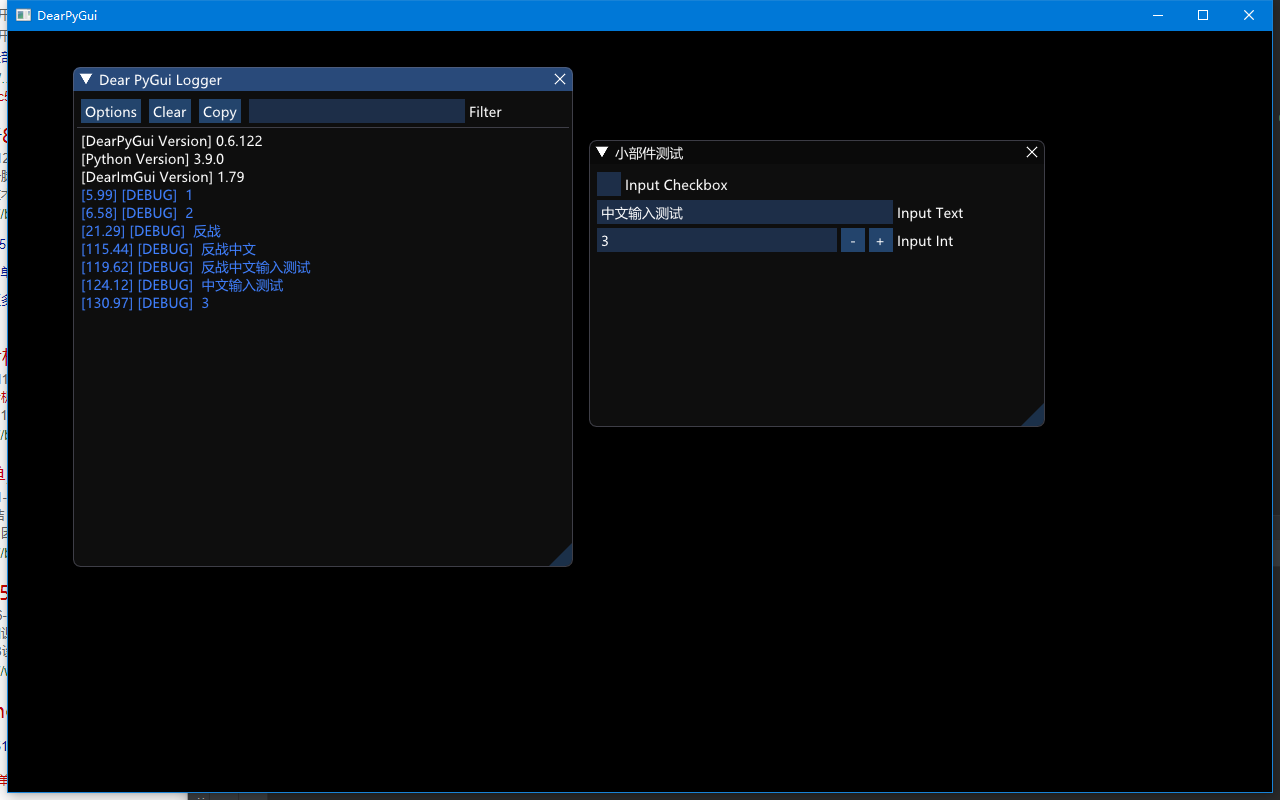Increase Input Int using the plus button

coord(880,240)
